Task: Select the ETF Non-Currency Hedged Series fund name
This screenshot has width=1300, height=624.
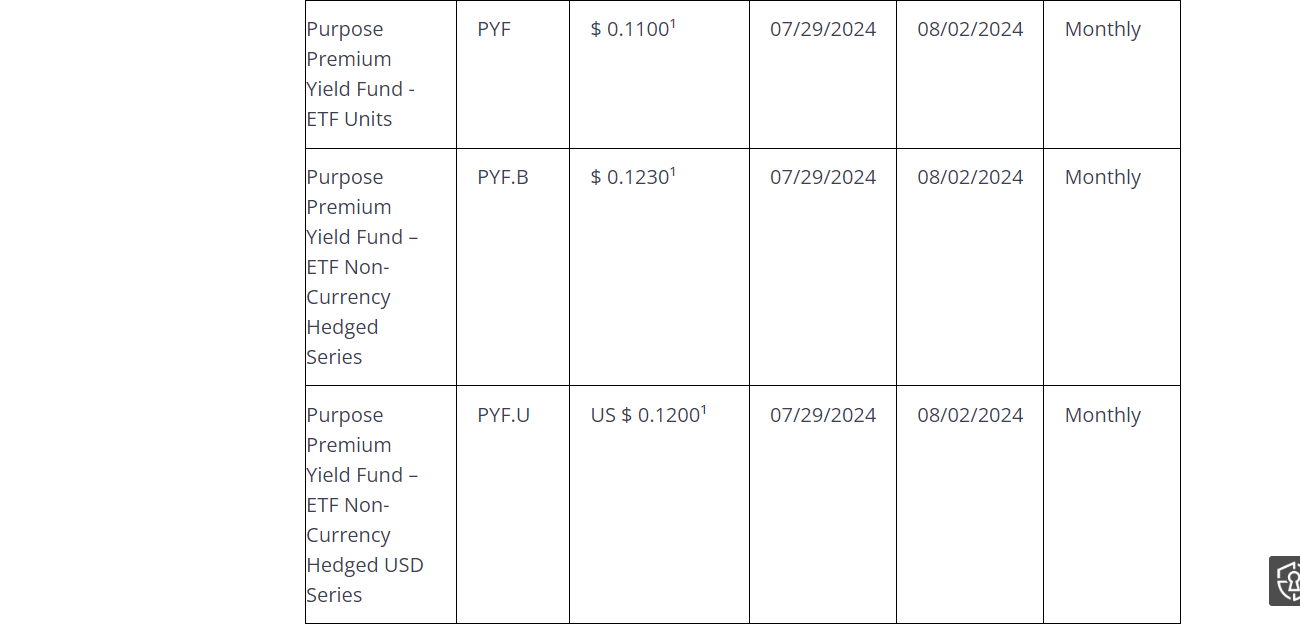Action: point(362,267)
